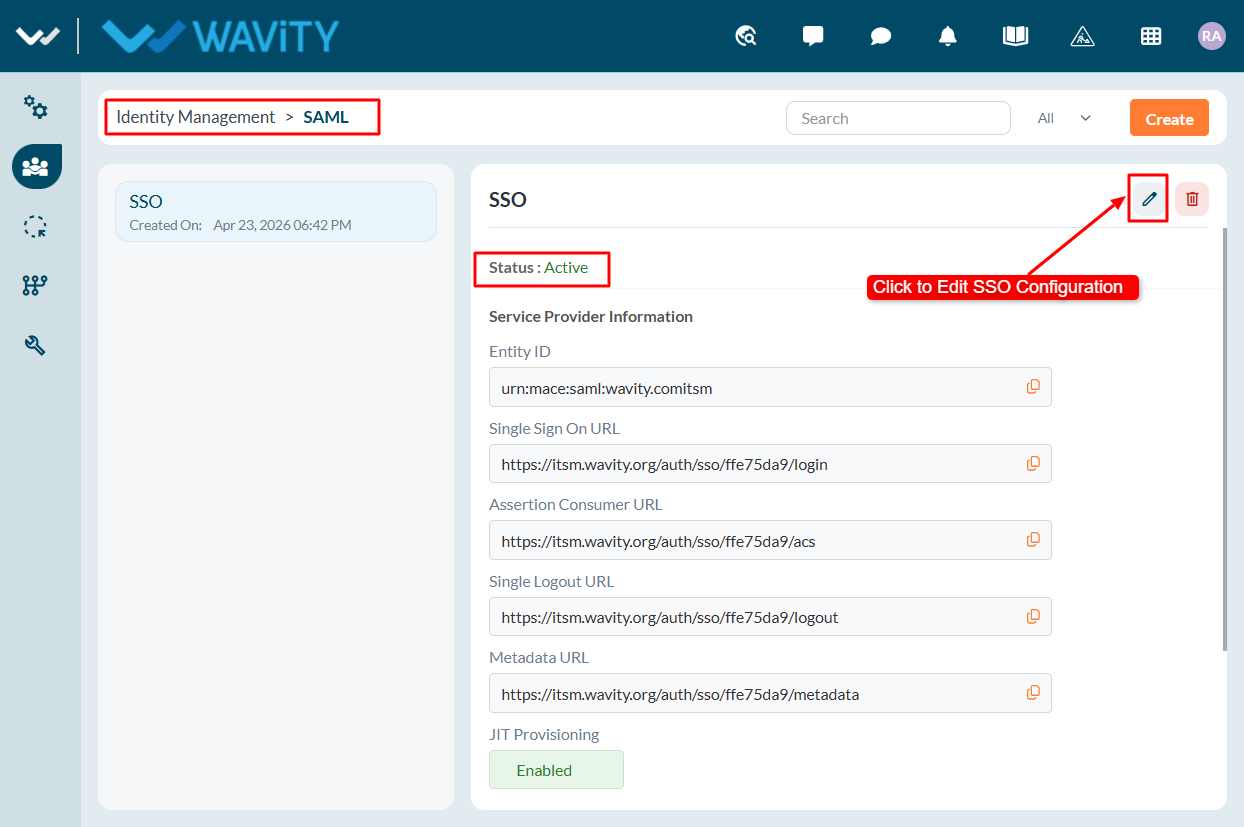
Task: Copy the Assertion Consumer URL
Action: tap(1033, 540)
